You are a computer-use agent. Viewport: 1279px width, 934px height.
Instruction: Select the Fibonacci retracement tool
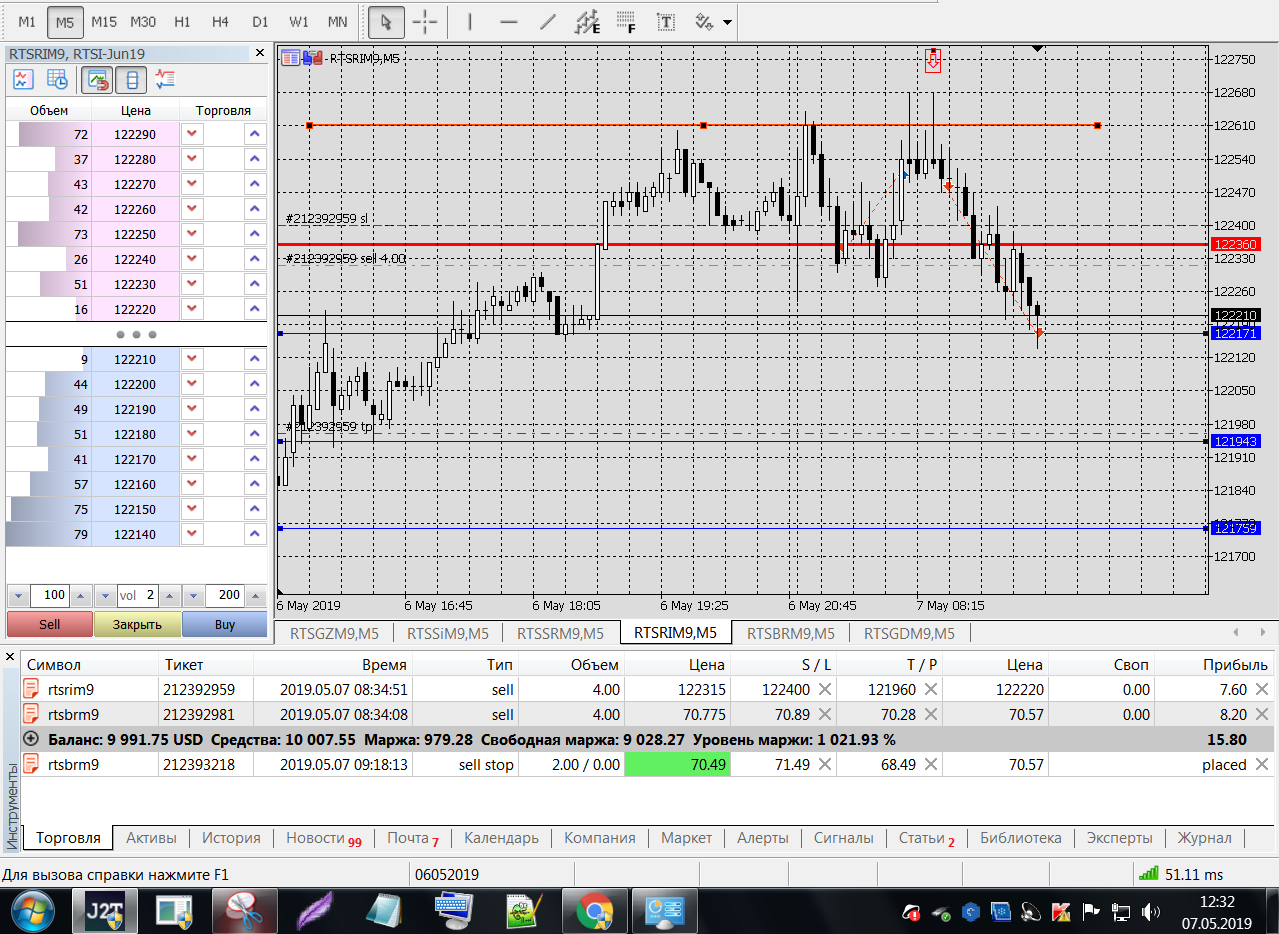pyautogui.click(x=627, y=21)
